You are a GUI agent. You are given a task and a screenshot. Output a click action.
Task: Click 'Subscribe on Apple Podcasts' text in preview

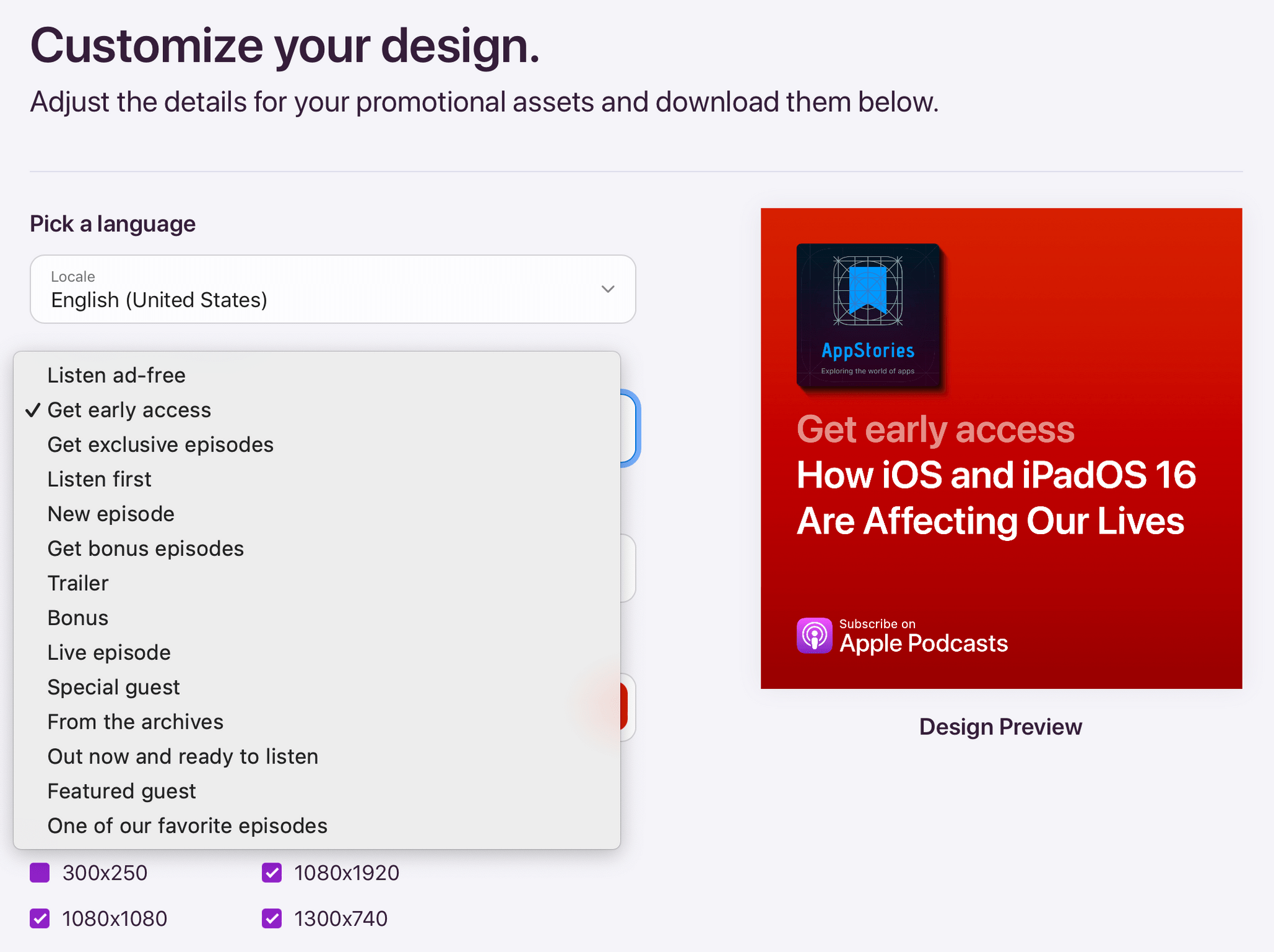click(x=923, y=636)
